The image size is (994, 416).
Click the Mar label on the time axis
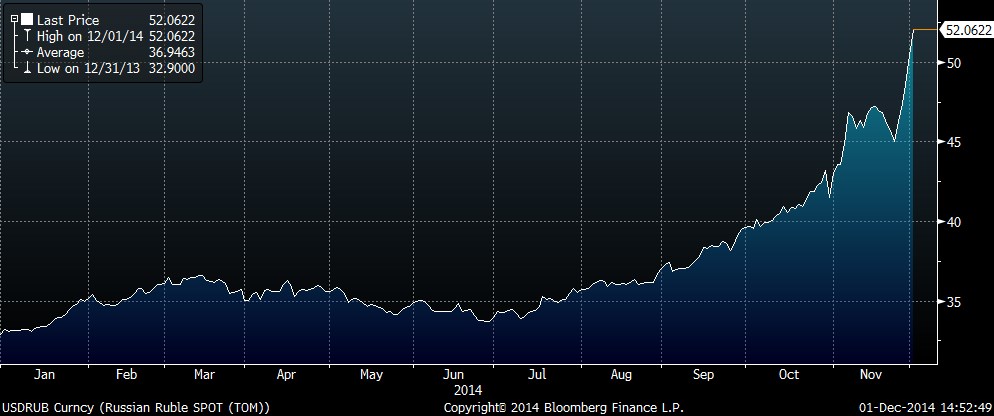click(x=205, y=375)
